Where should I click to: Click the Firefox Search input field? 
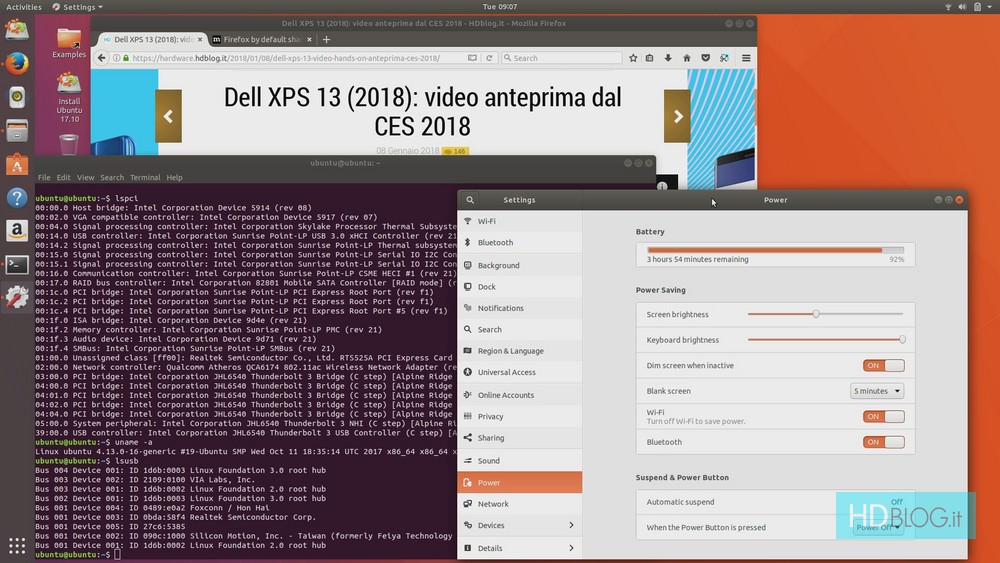tap(560, 58)
